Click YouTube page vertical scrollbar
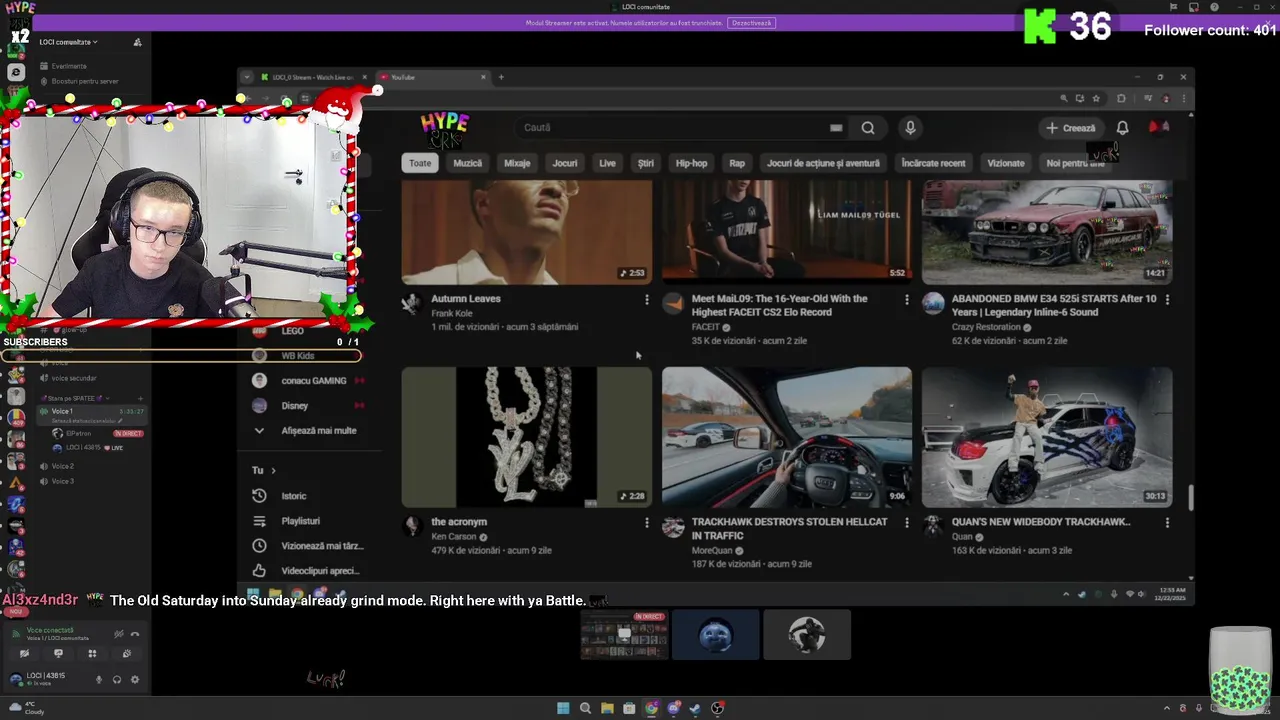Image resolution: width=1280 pixels, height=720 pixels. tap(1190, 496)
